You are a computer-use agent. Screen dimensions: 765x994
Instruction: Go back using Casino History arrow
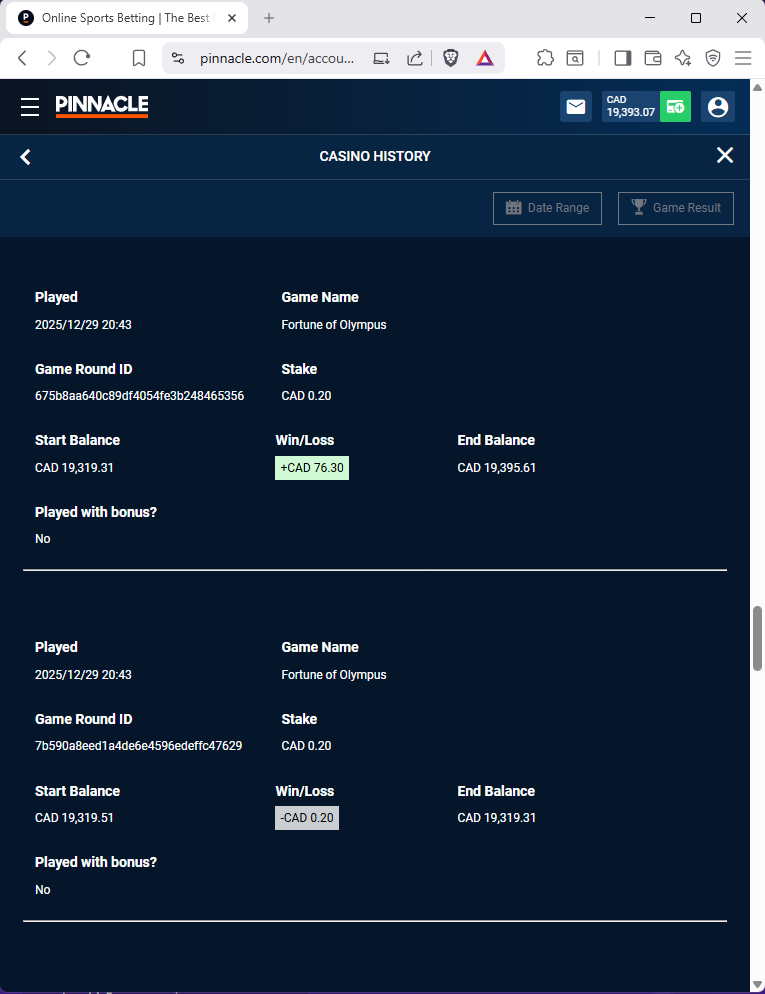(x=26, y=156)
